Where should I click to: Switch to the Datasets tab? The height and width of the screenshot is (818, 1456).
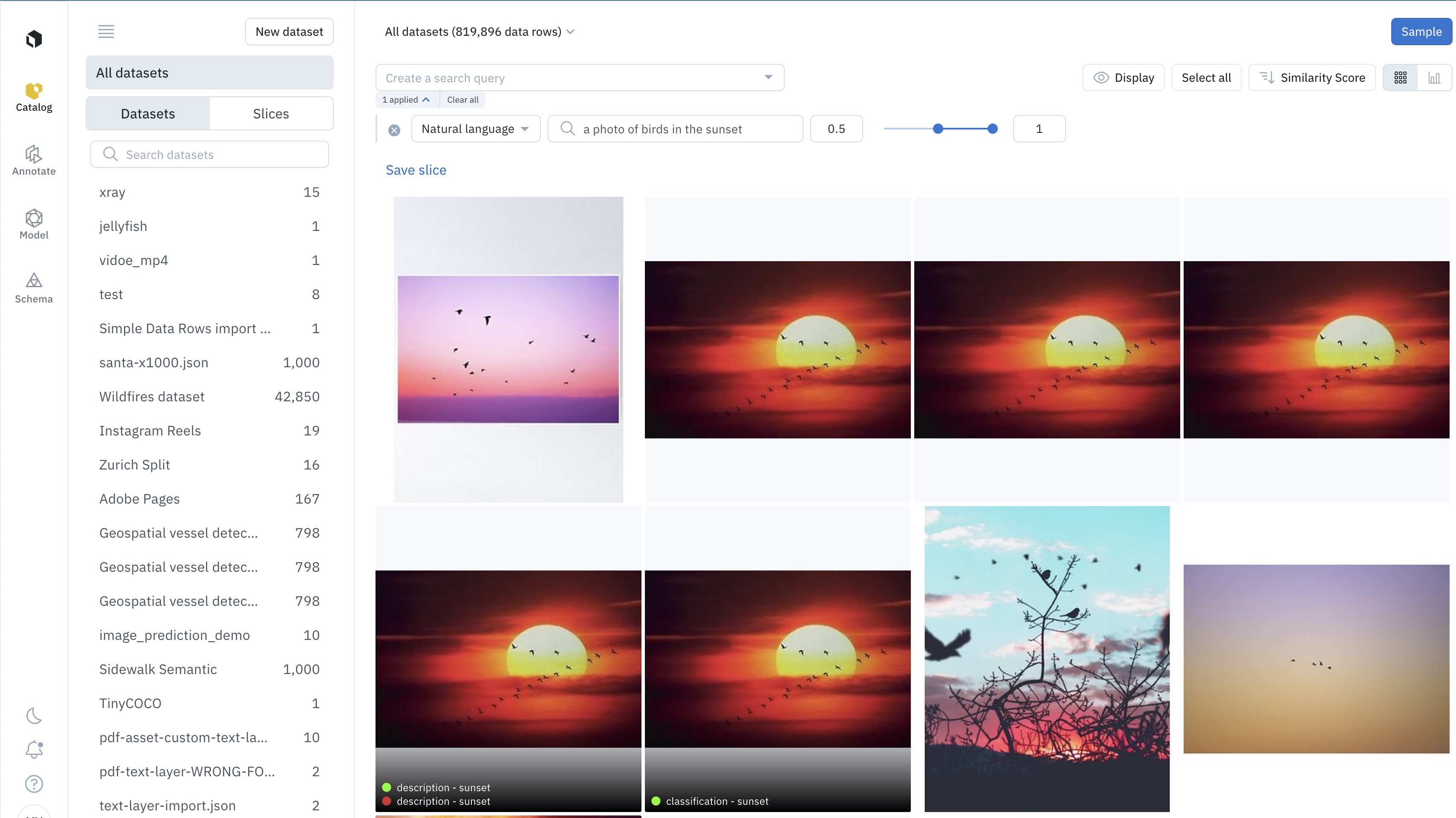point(148,113)
